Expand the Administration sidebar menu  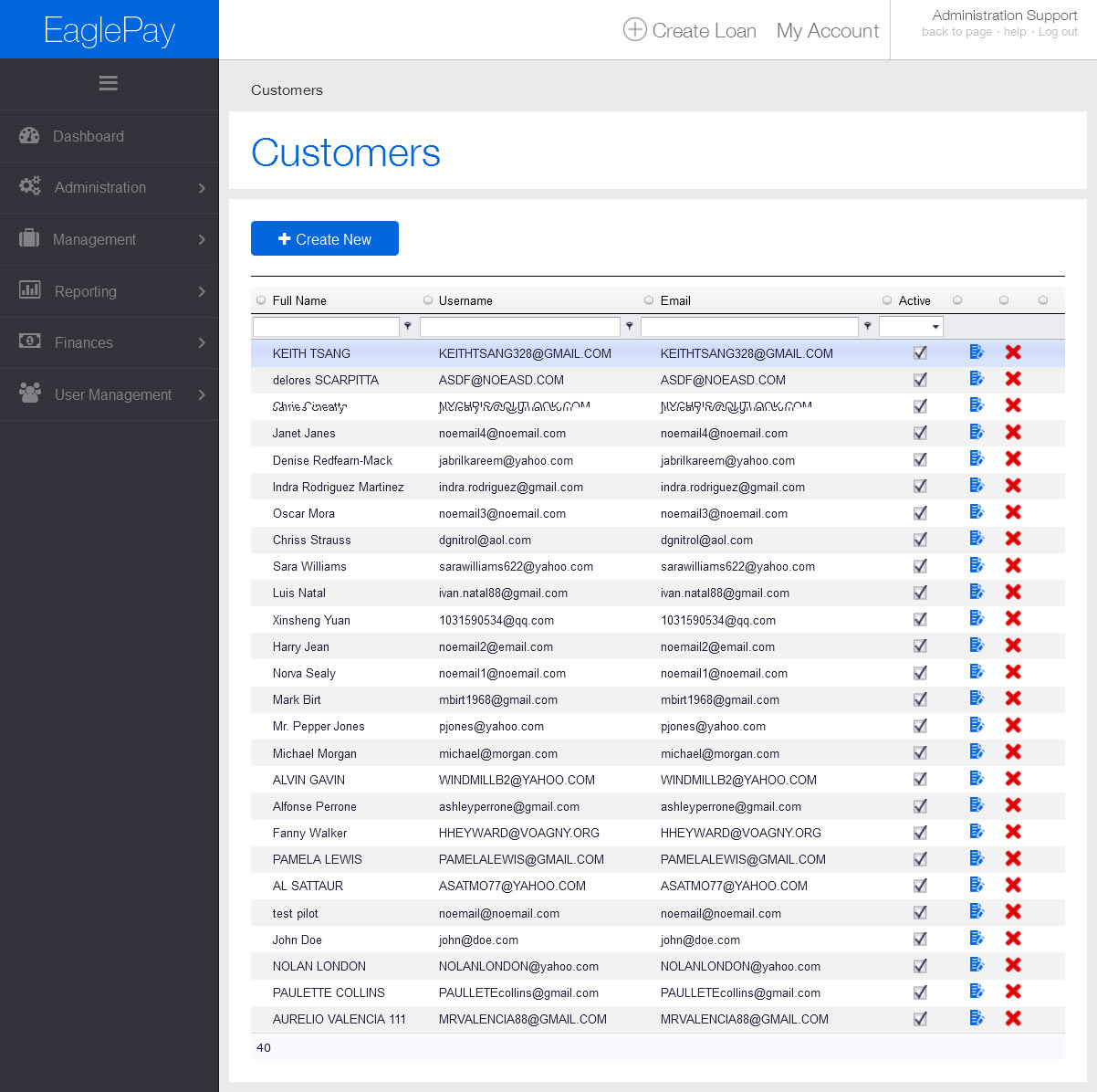[x=110, y=187]
